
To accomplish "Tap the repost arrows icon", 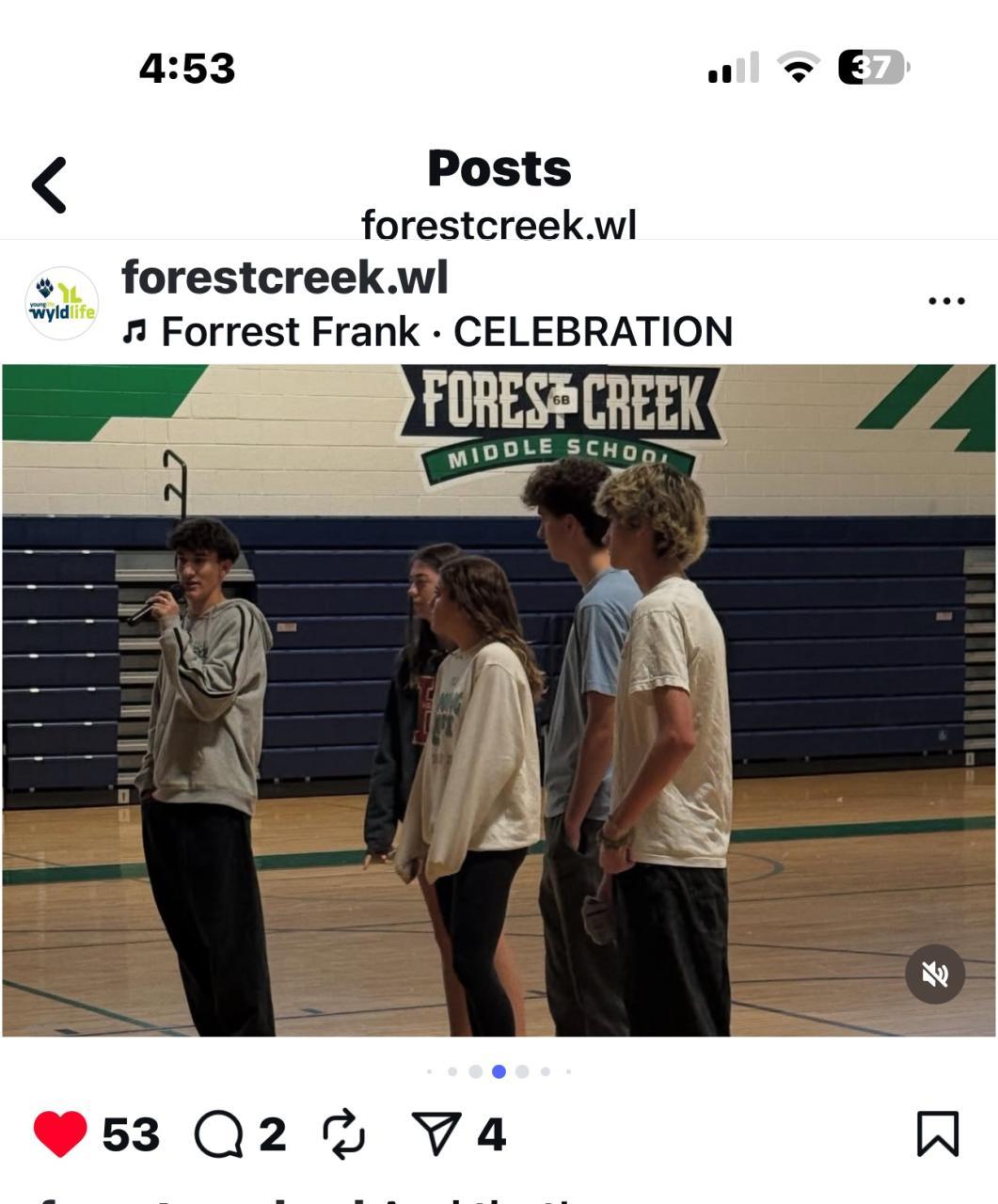I will [343, 1133].
